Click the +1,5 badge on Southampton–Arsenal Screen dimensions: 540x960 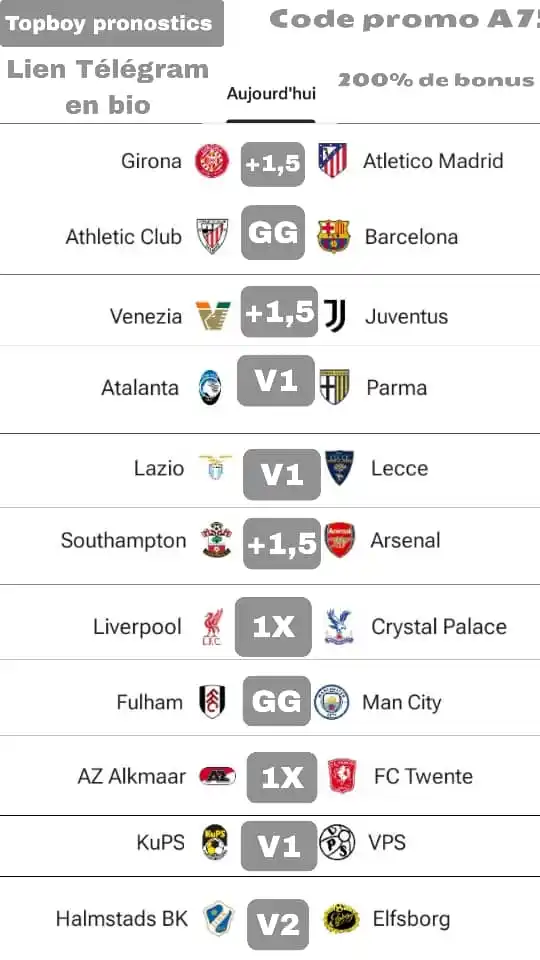[x=282, y=544]
